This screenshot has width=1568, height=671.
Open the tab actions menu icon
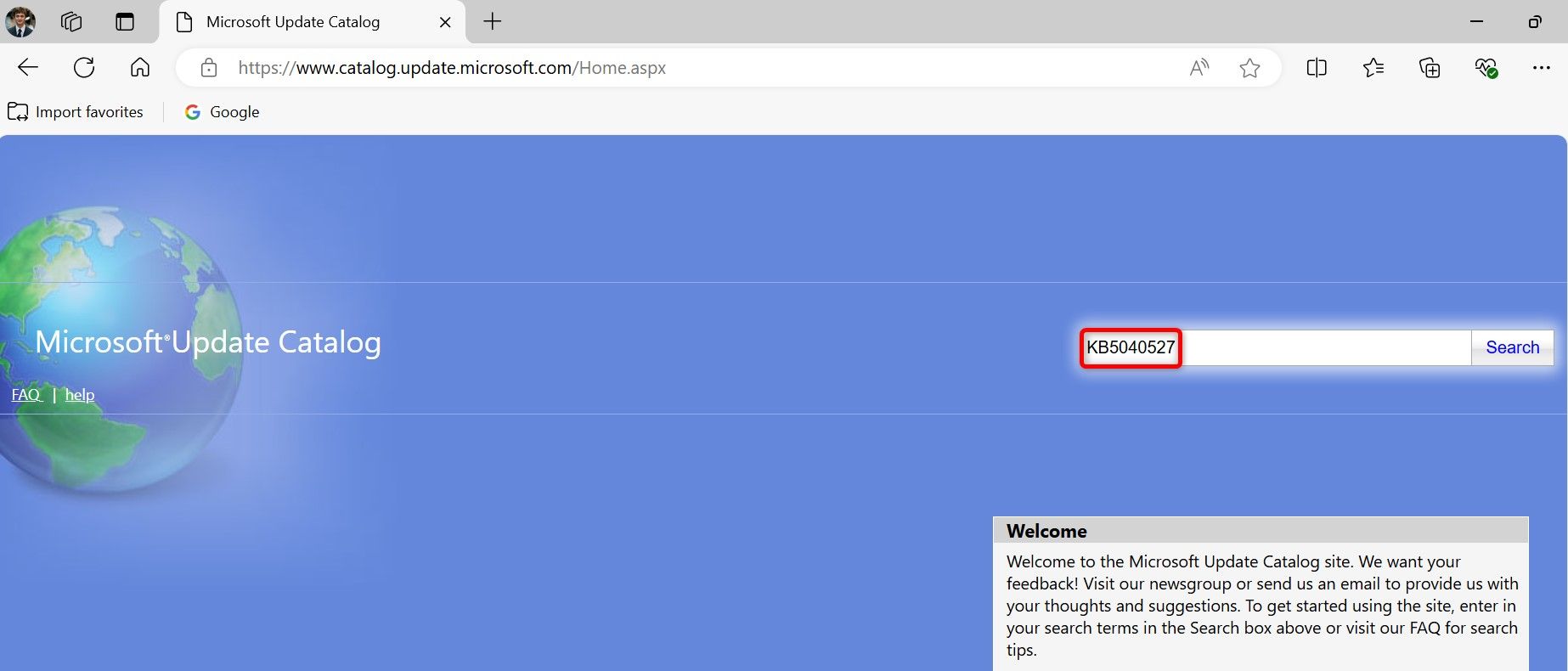125,21
